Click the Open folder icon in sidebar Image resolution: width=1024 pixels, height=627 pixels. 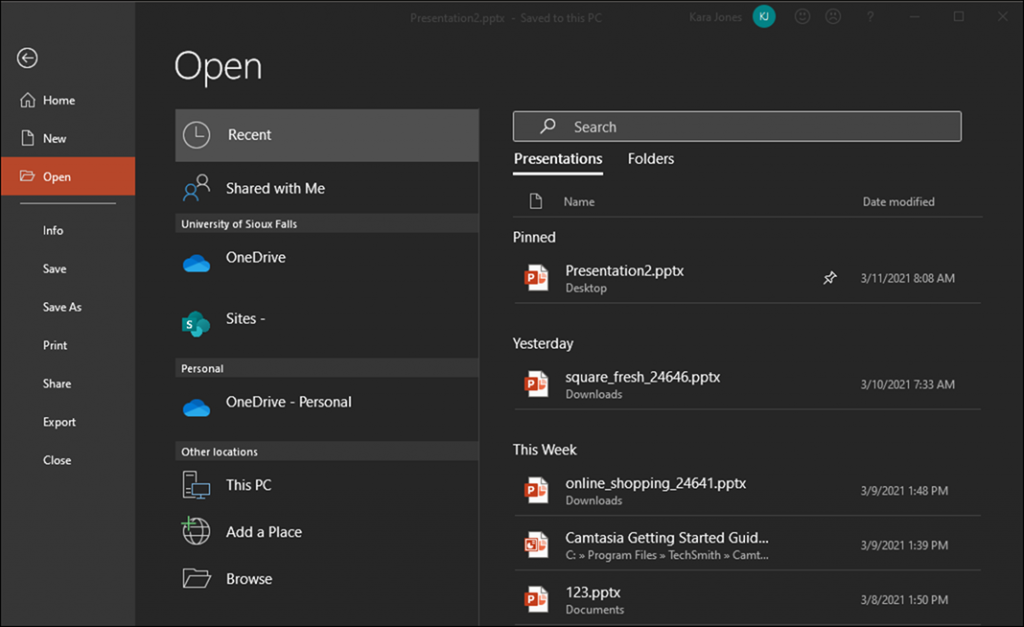click(x=27, y=176)
